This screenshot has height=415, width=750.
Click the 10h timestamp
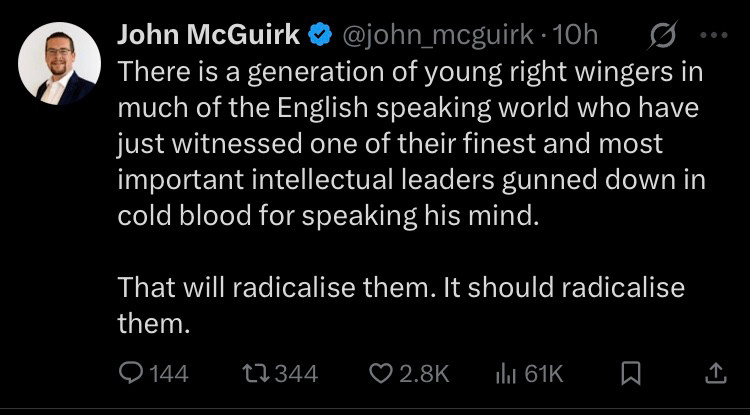tap(575, 35)
